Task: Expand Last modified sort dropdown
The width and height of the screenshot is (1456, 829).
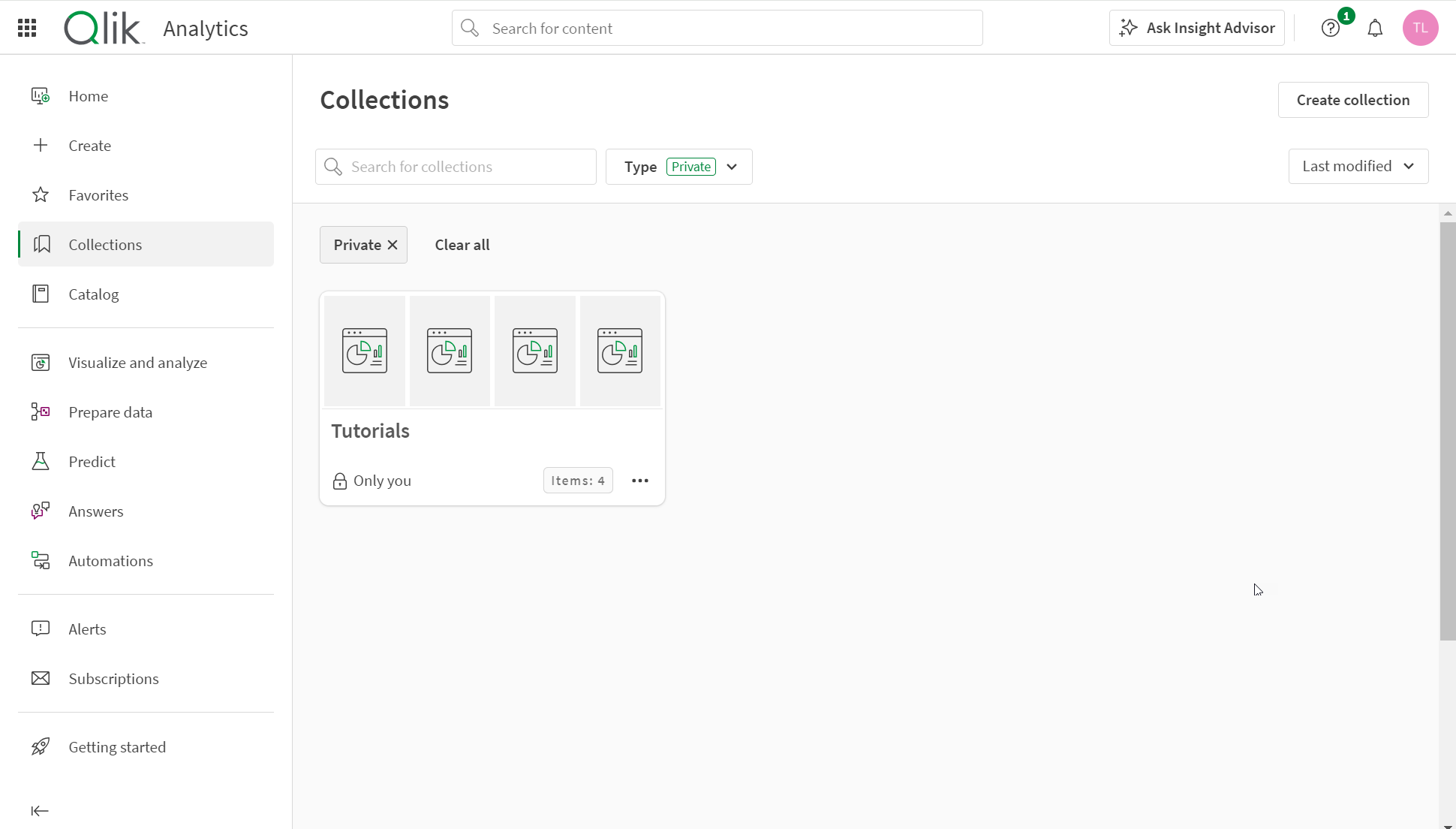Action: tap(1357, 166)
